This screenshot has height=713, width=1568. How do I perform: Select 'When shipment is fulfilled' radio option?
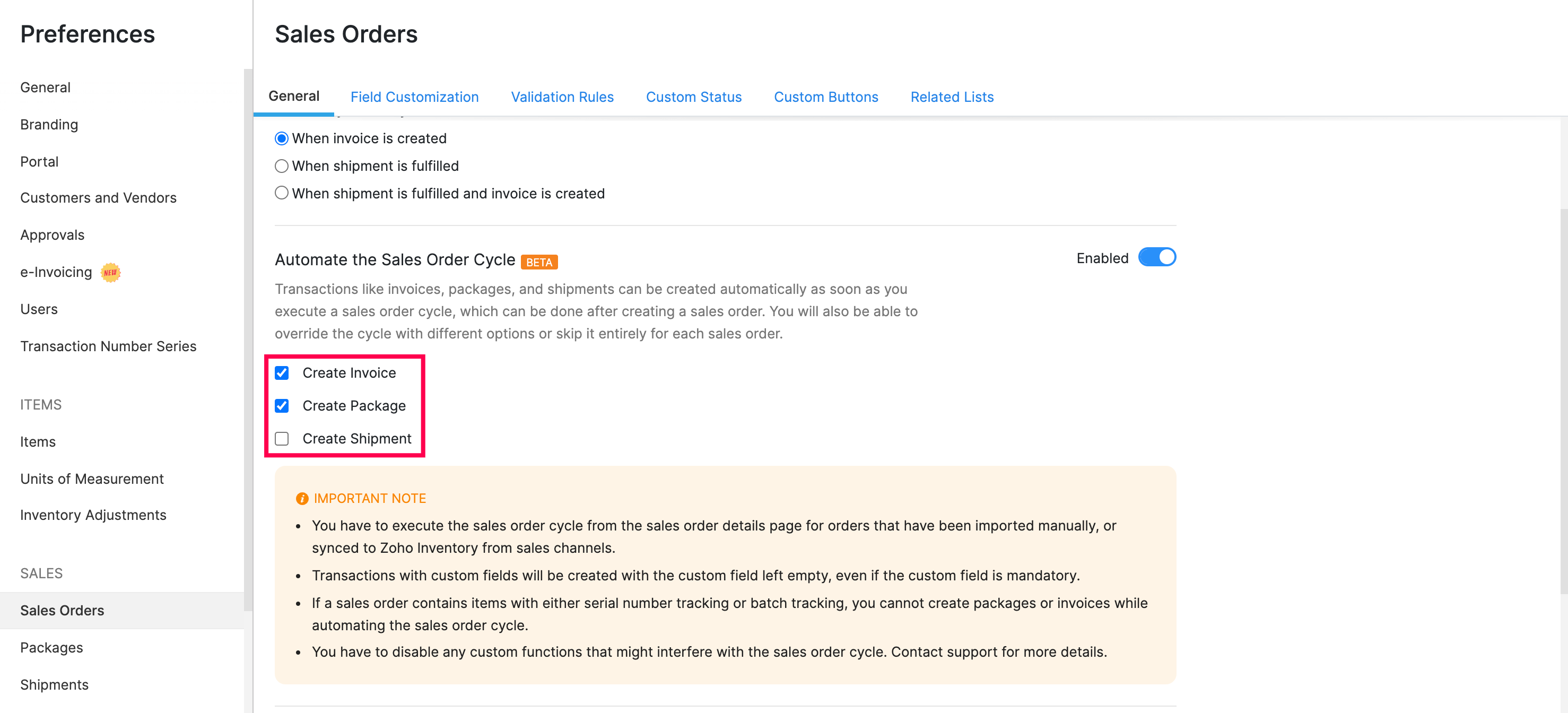pos(281,166)
